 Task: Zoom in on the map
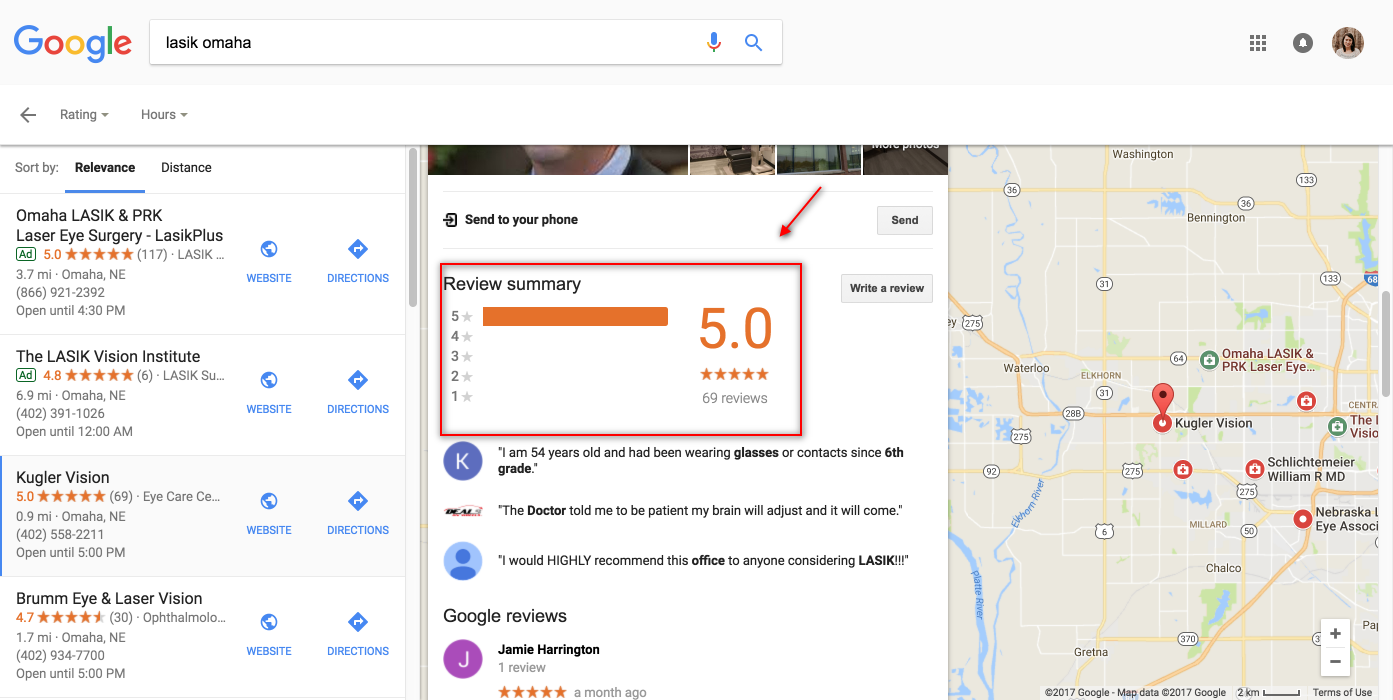click(1335, 634)
